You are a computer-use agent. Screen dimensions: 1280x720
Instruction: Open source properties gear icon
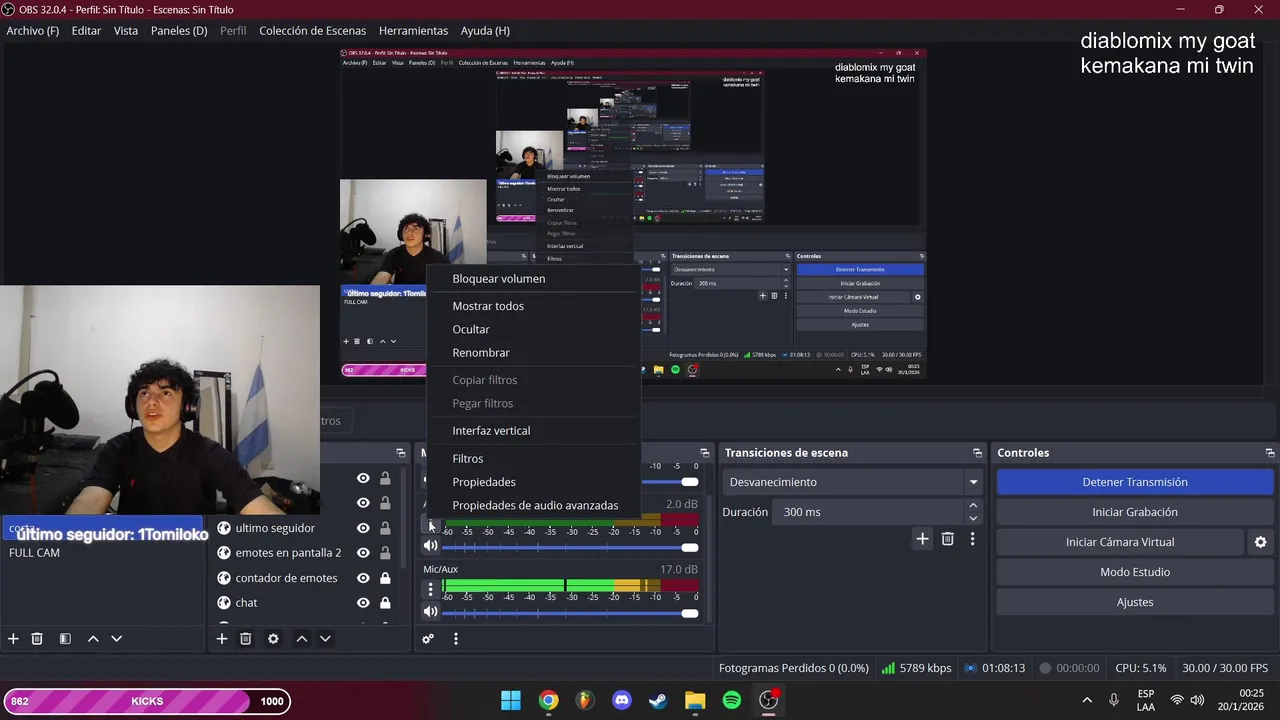click(x=273, y=639)
